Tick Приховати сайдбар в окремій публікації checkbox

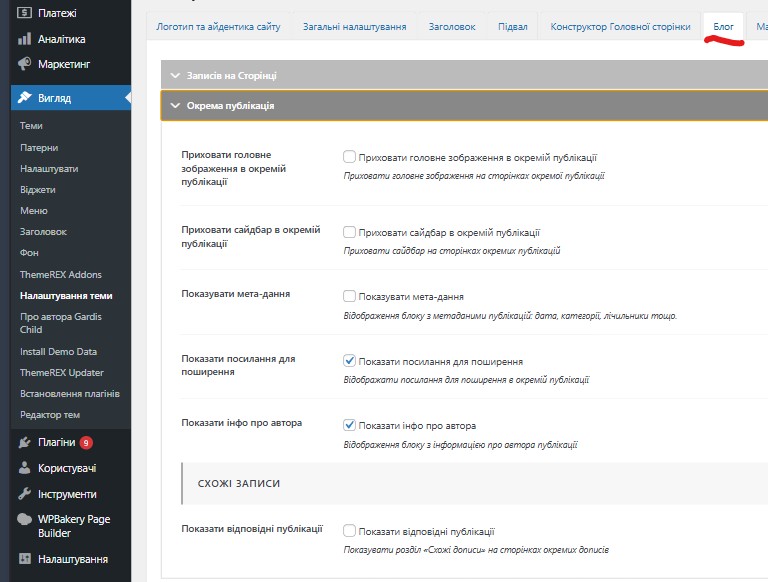[x=349, y=232]
